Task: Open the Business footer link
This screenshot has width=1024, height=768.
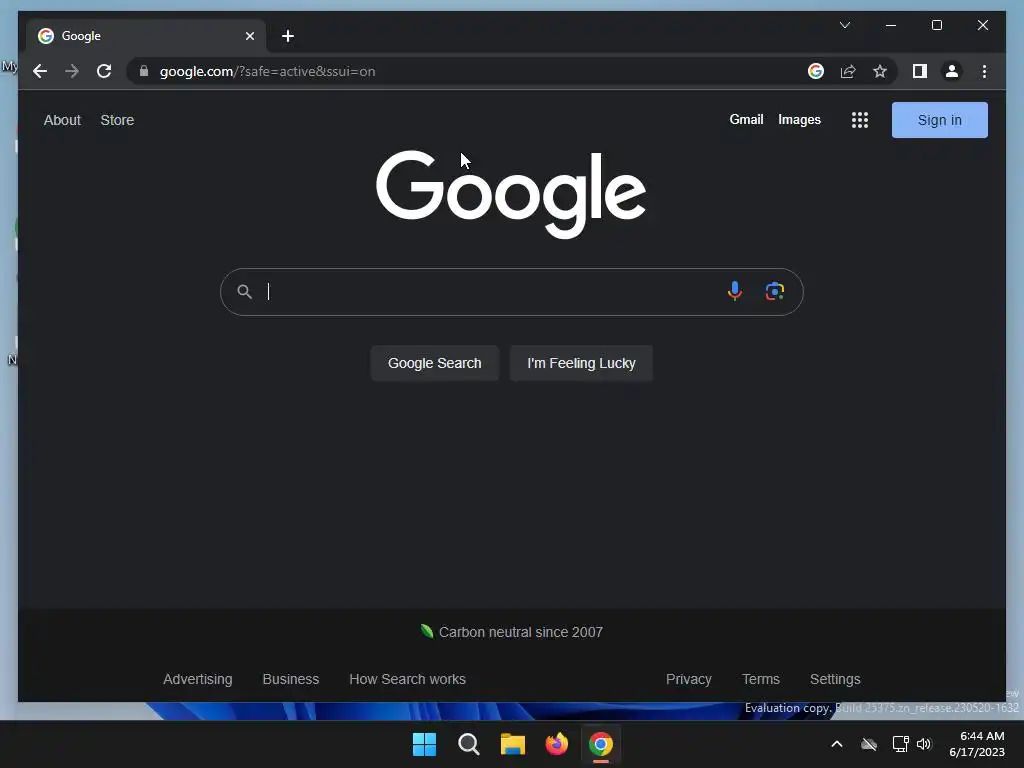Action: pyautogui.click(x=291, y=679)
